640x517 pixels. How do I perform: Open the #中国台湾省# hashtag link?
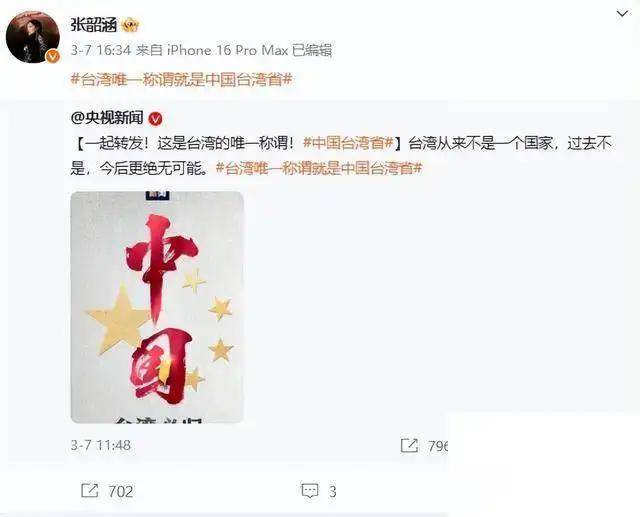(348, 143)
